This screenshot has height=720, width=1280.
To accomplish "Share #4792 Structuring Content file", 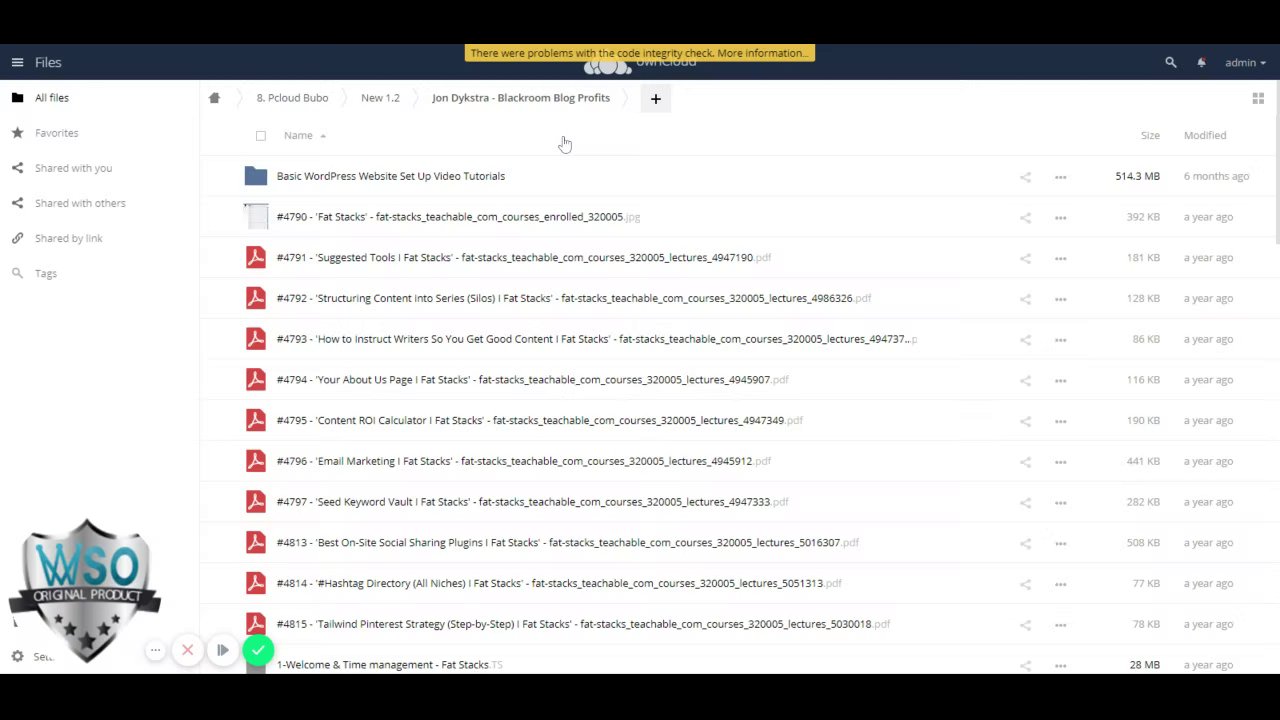I will 1025,299.
